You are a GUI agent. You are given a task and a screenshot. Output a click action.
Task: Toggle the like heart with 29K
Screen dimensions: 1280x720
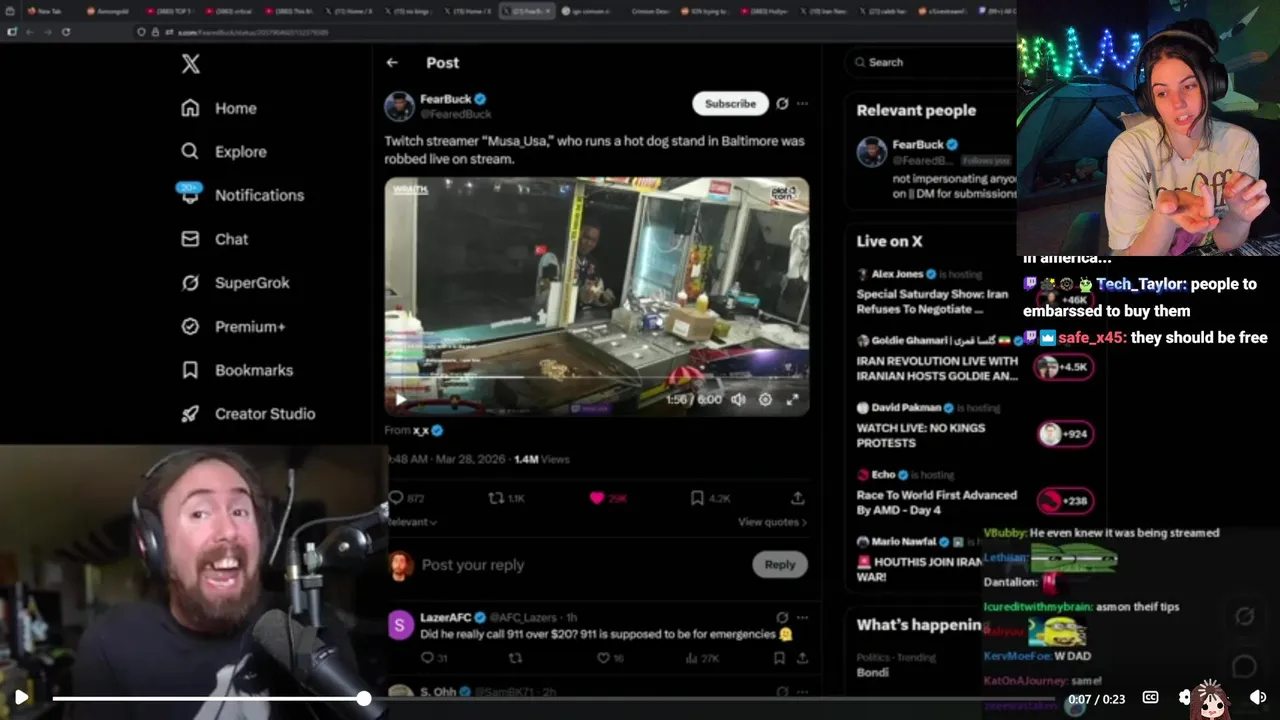coord(608,498)
